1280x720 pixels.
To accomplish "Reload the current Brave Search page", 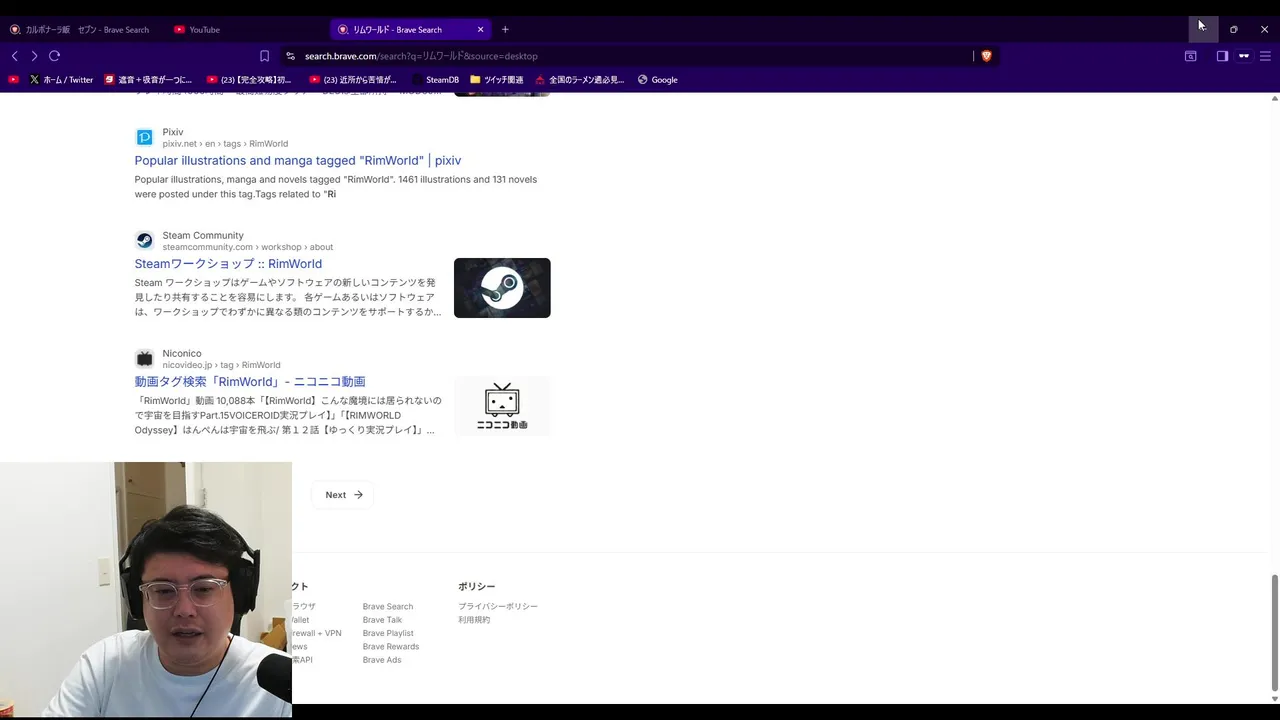I will 54,56.
